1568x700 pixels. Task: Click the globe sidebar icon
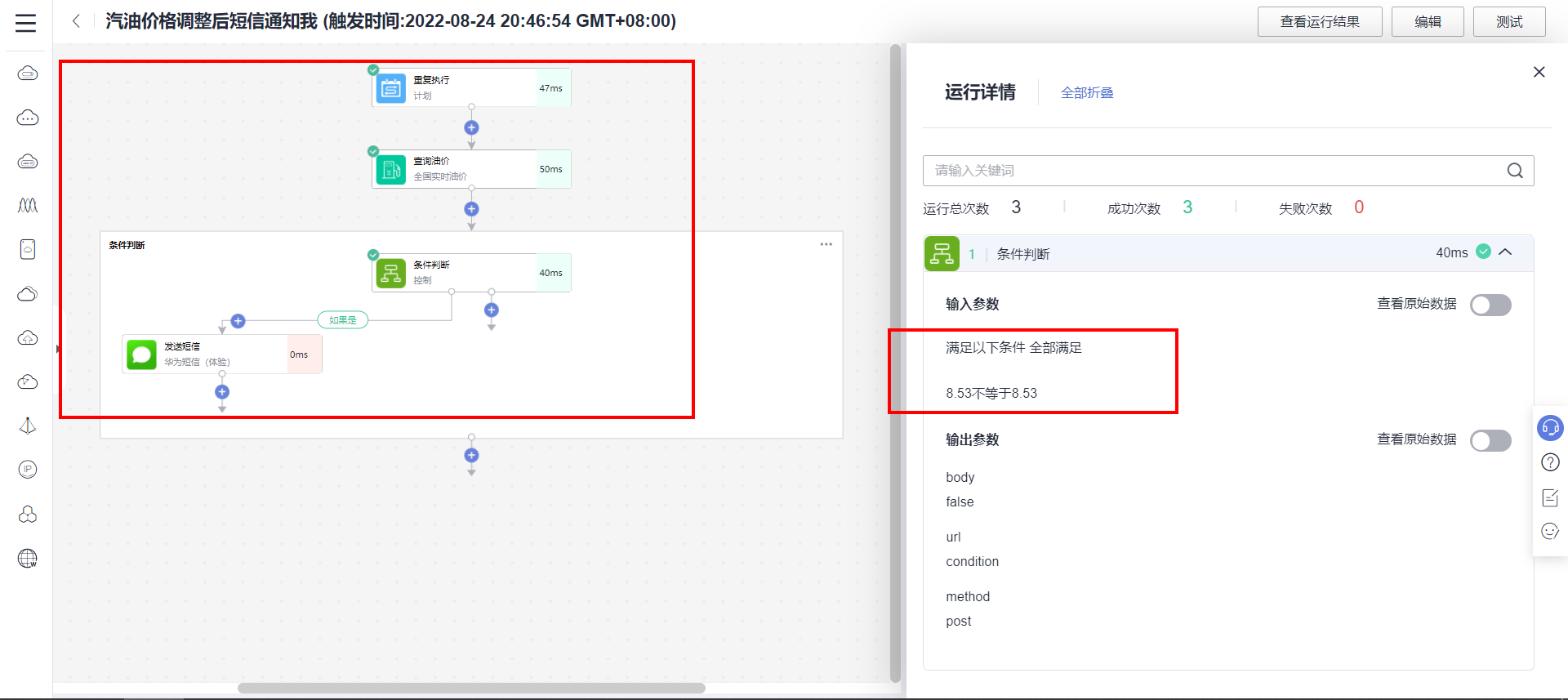28,559
